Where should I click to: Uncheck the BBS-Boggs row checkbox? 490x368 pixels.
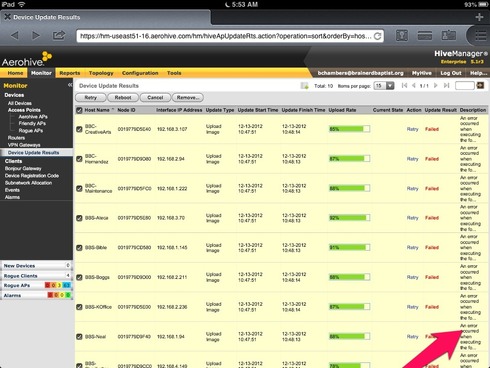click(79, 277)
